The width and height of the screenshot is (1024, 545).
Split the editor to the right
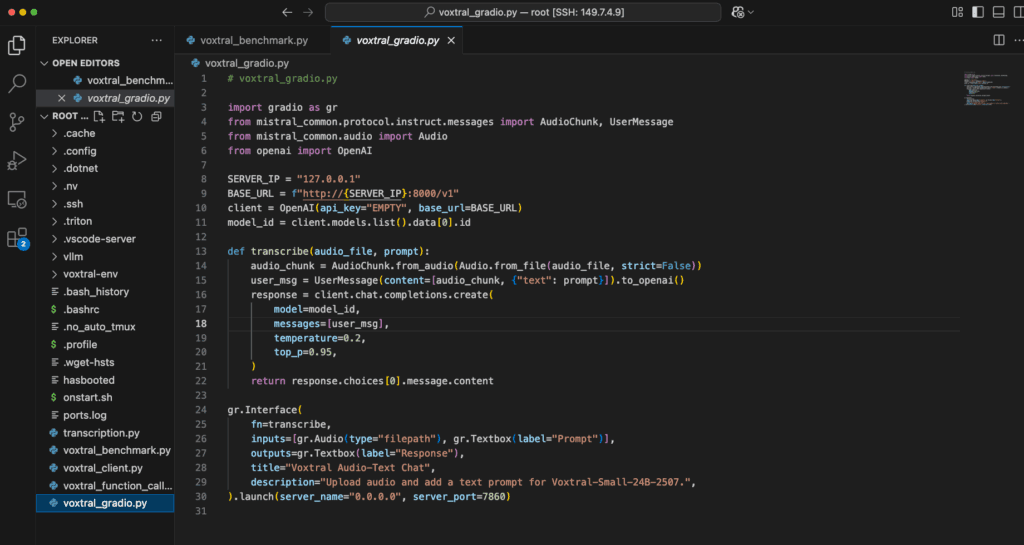999,40
